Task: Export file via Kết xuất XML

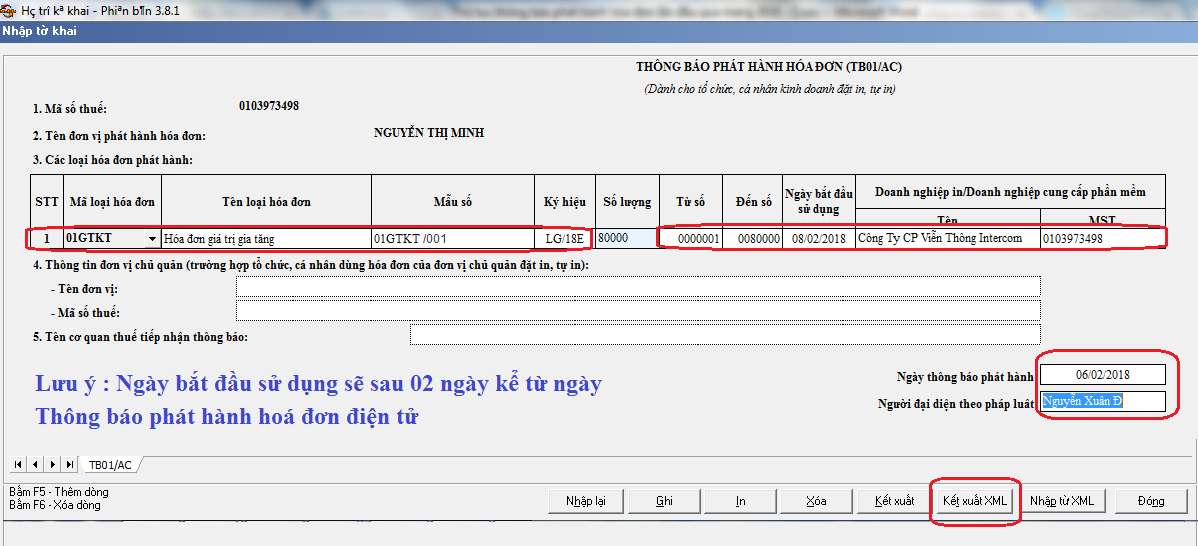Action: point(975,501)
